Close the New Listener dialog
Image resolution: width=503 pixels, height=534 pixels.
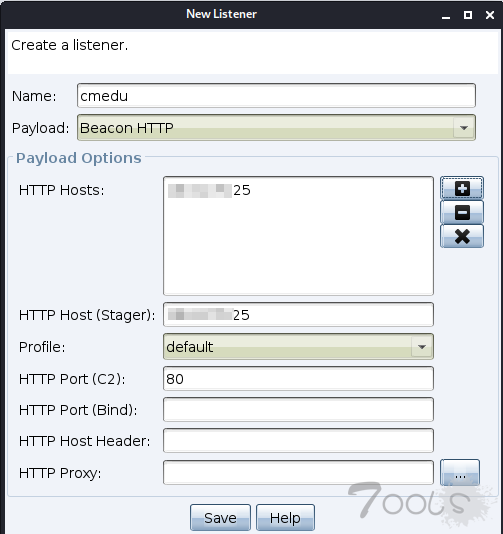490,15
